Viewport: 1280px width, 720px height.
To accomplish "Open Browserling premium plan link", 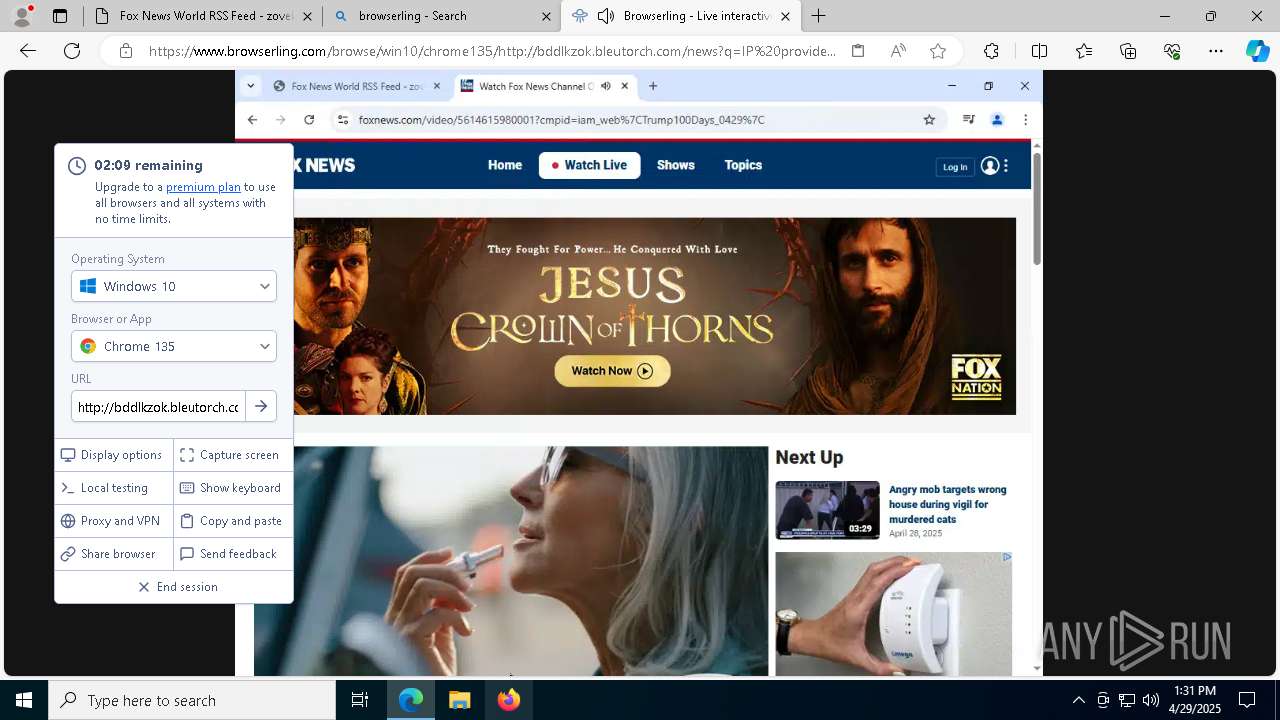I will (x=203, y=187).
